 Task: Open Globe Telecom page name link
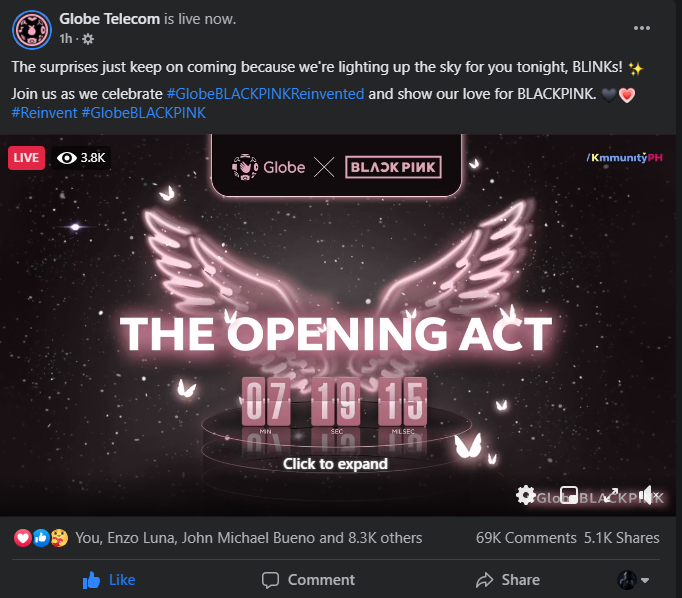click(x=110, y=19)
